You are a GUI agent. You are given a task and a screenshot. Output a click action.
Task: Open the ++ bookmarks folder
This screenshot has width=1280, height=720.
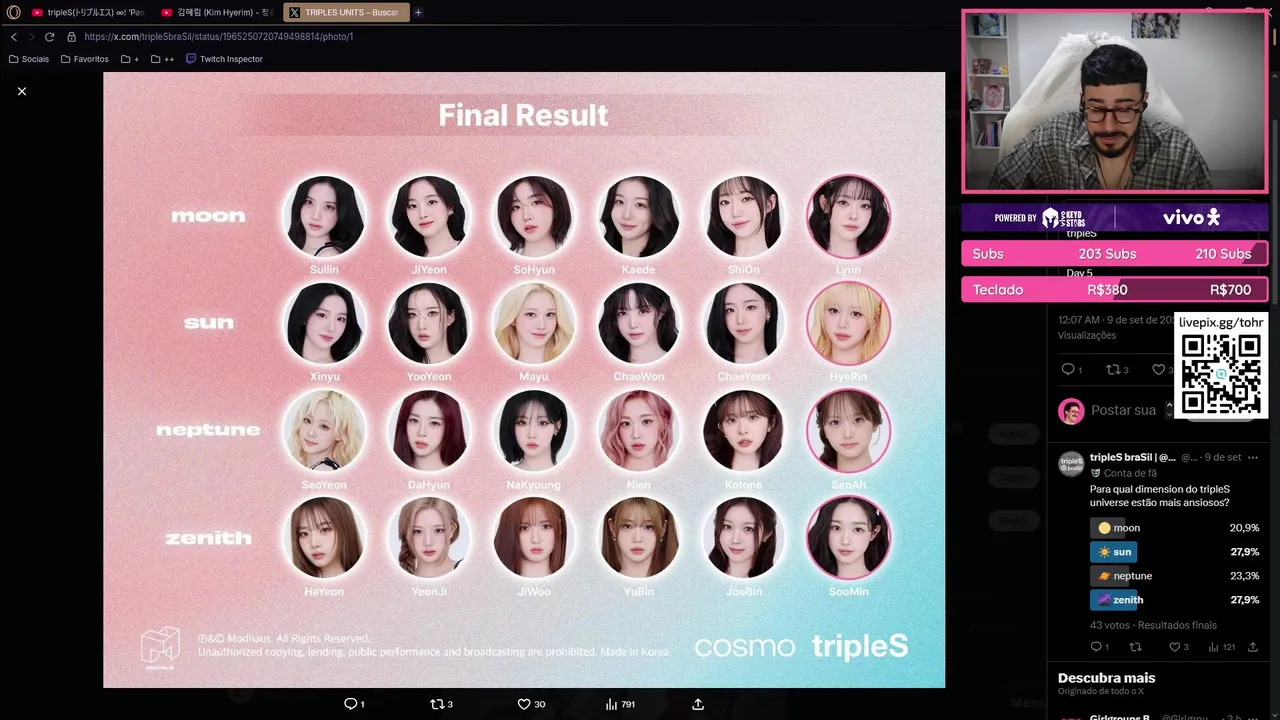[162, 59]
